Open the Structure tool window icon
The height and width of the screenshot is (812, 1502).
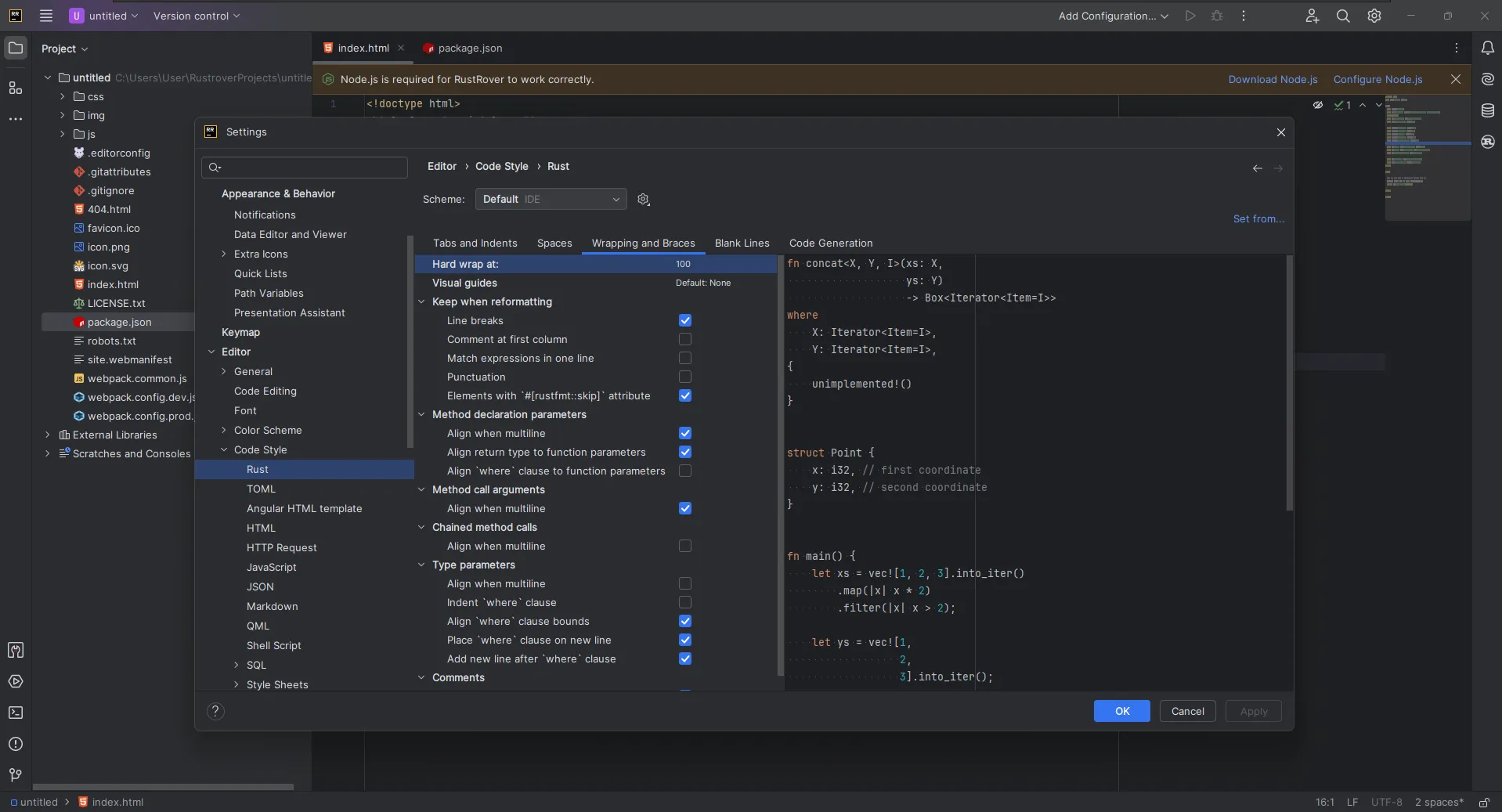coord(16,88)
